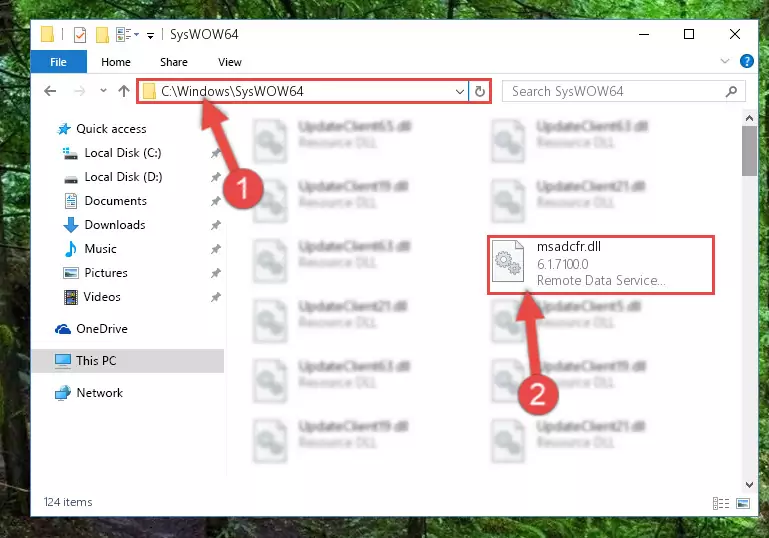Viewport: 769px width, 538px height.
Task: Open Local Disk (D:) in navigation pane
Action: pyautogui.click(x=113, y=177)
